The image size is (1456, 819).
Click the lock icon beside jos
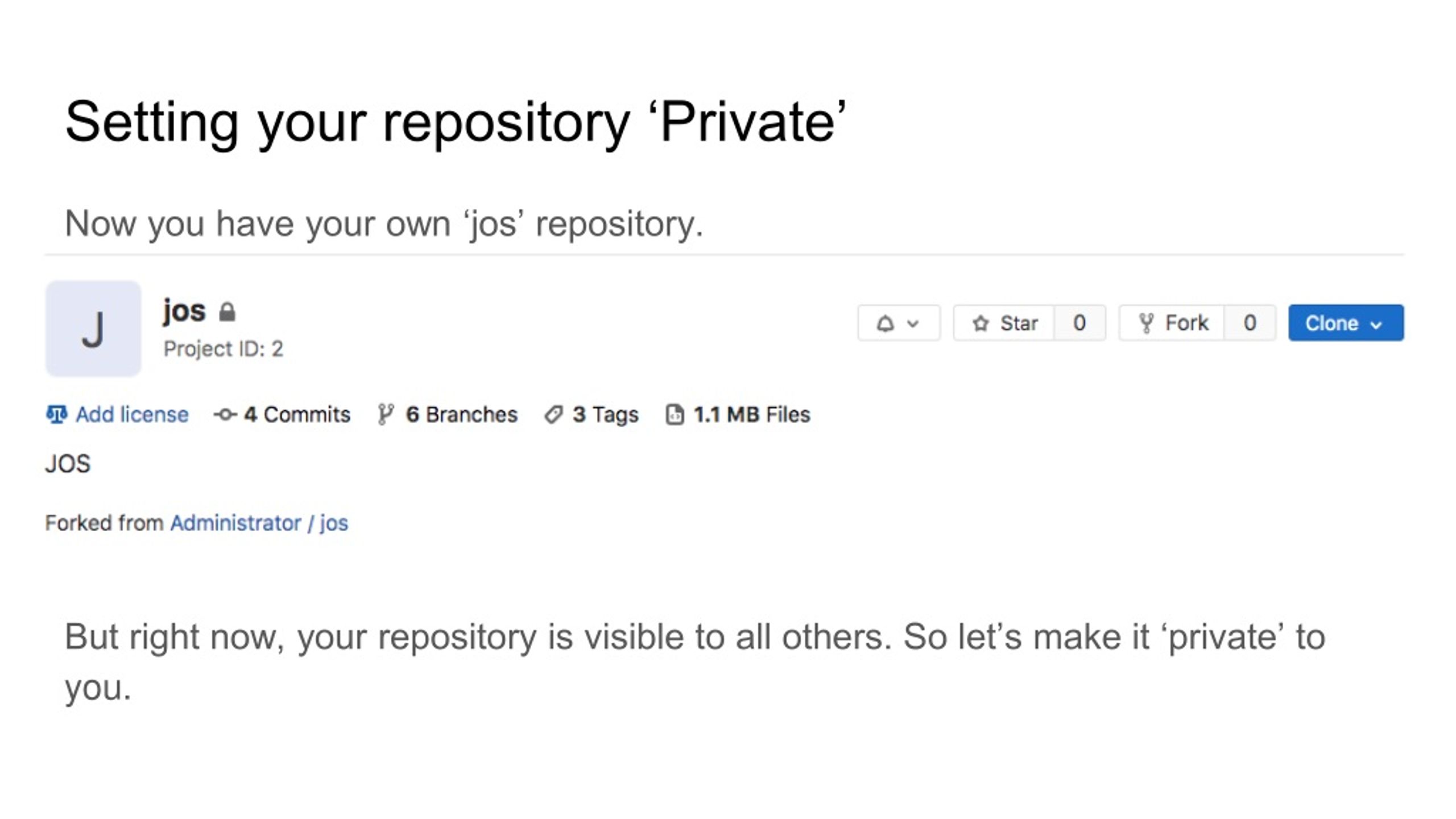227,312
